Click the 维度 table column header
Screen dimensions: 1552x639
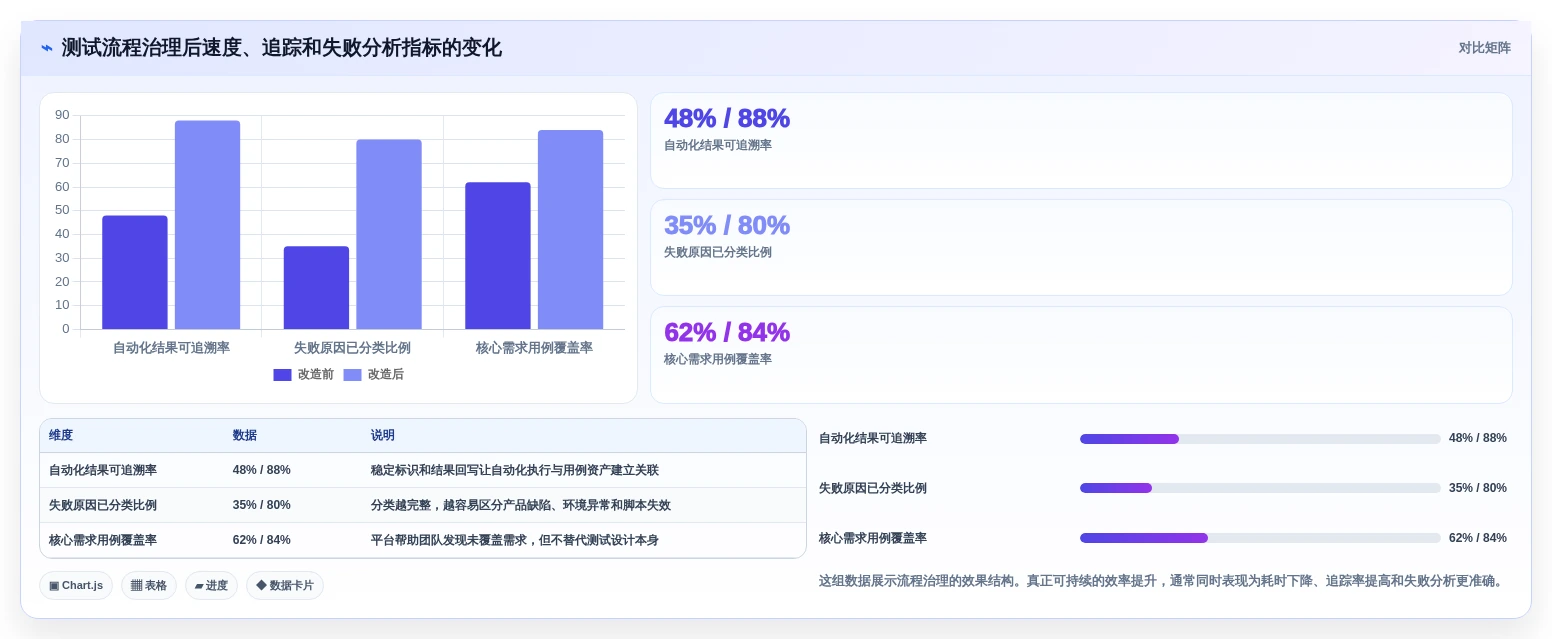[x=61, y=436]
